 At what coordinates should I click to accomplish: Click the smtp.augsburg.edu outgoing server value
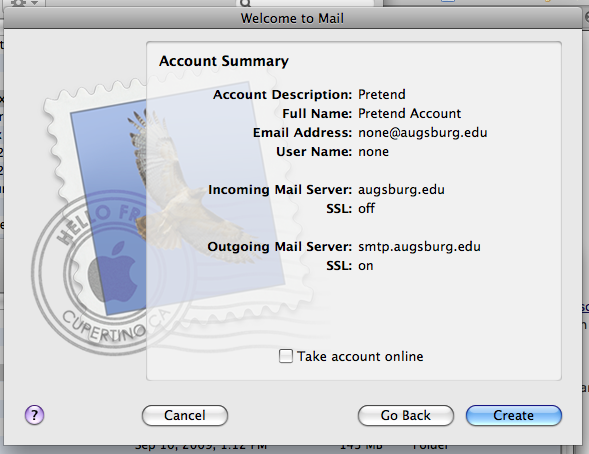tap(419, 247)
